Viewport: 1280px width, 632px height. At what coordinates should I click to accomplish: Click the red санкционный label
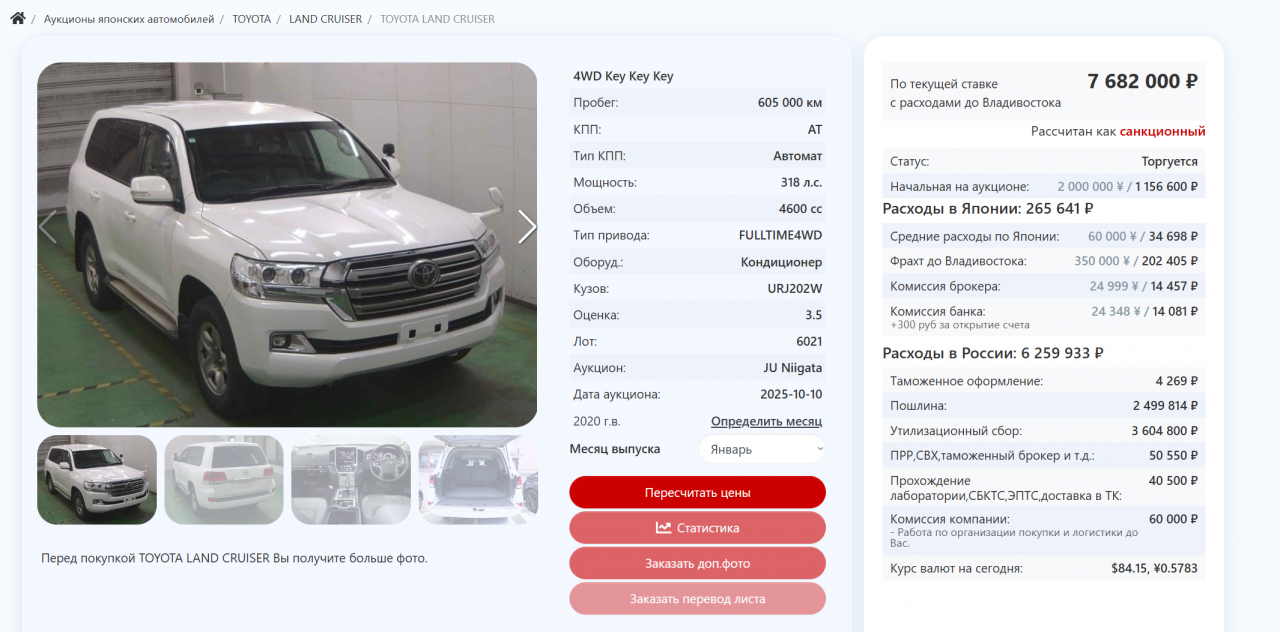pos(1162,131)
